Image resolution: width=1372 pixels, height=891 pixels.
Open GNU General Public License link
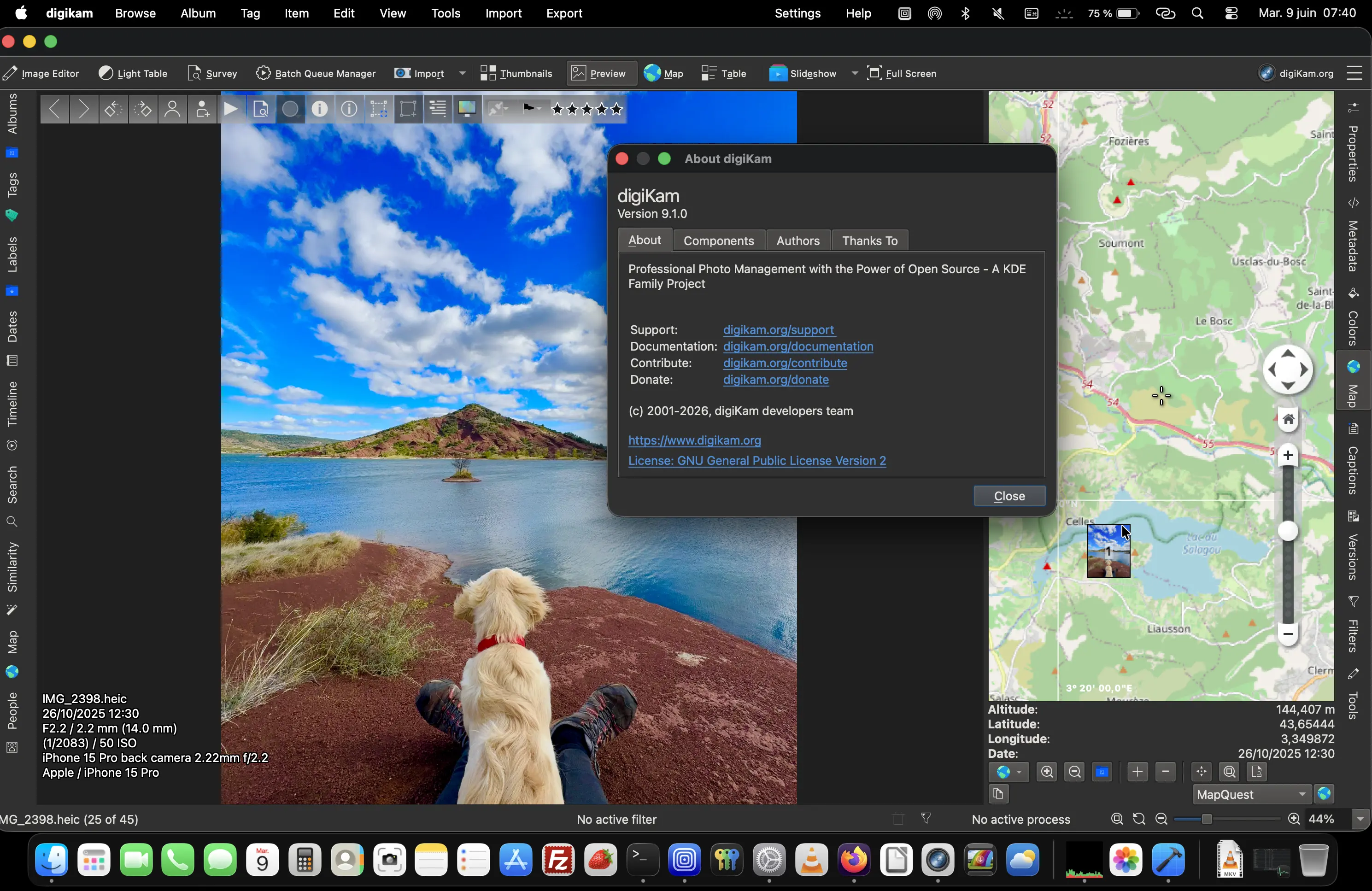[757, 461]
